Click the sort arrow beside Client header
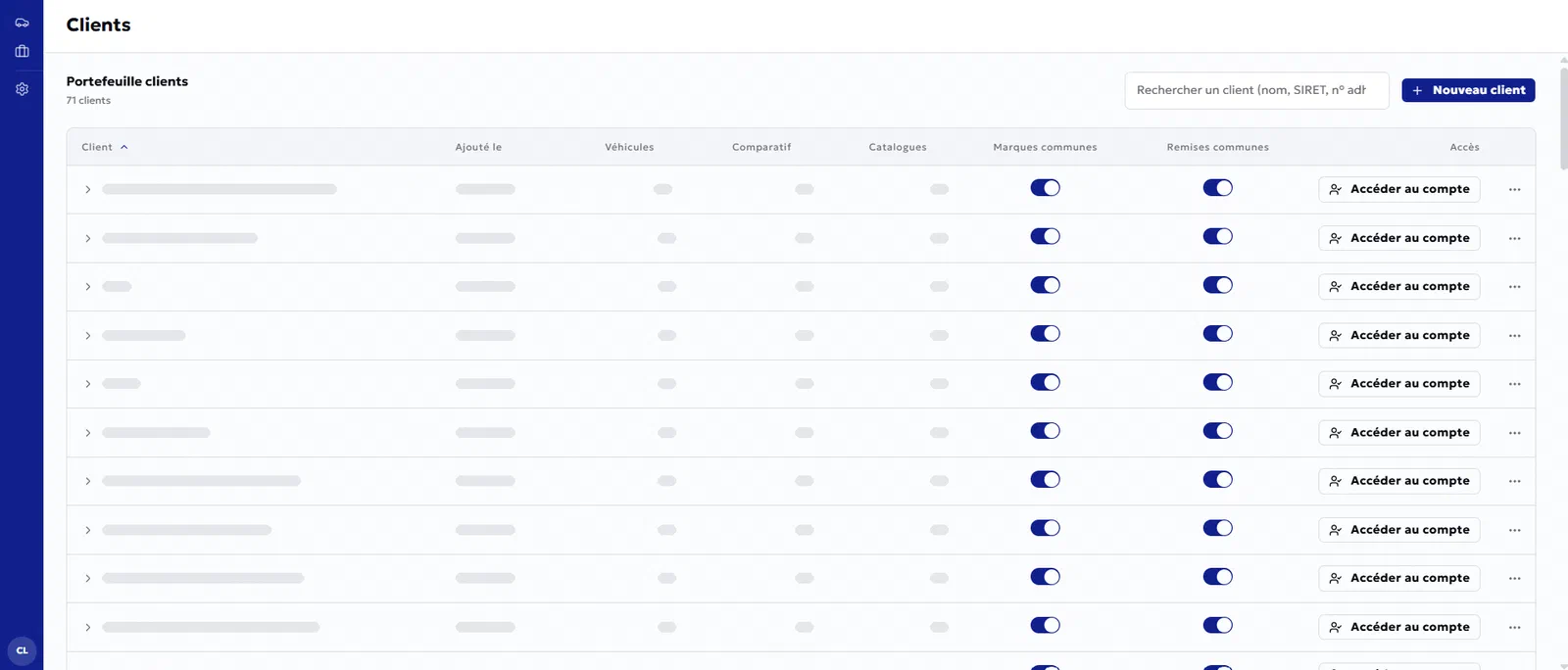This screenshot has width=1568, height=670. pos(124,147)
